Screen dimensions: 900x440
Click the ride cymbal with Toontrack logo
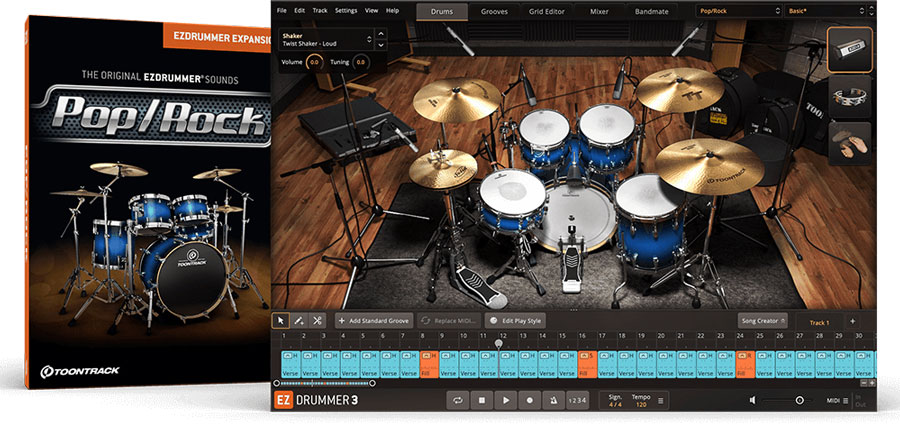click(709, 166)
